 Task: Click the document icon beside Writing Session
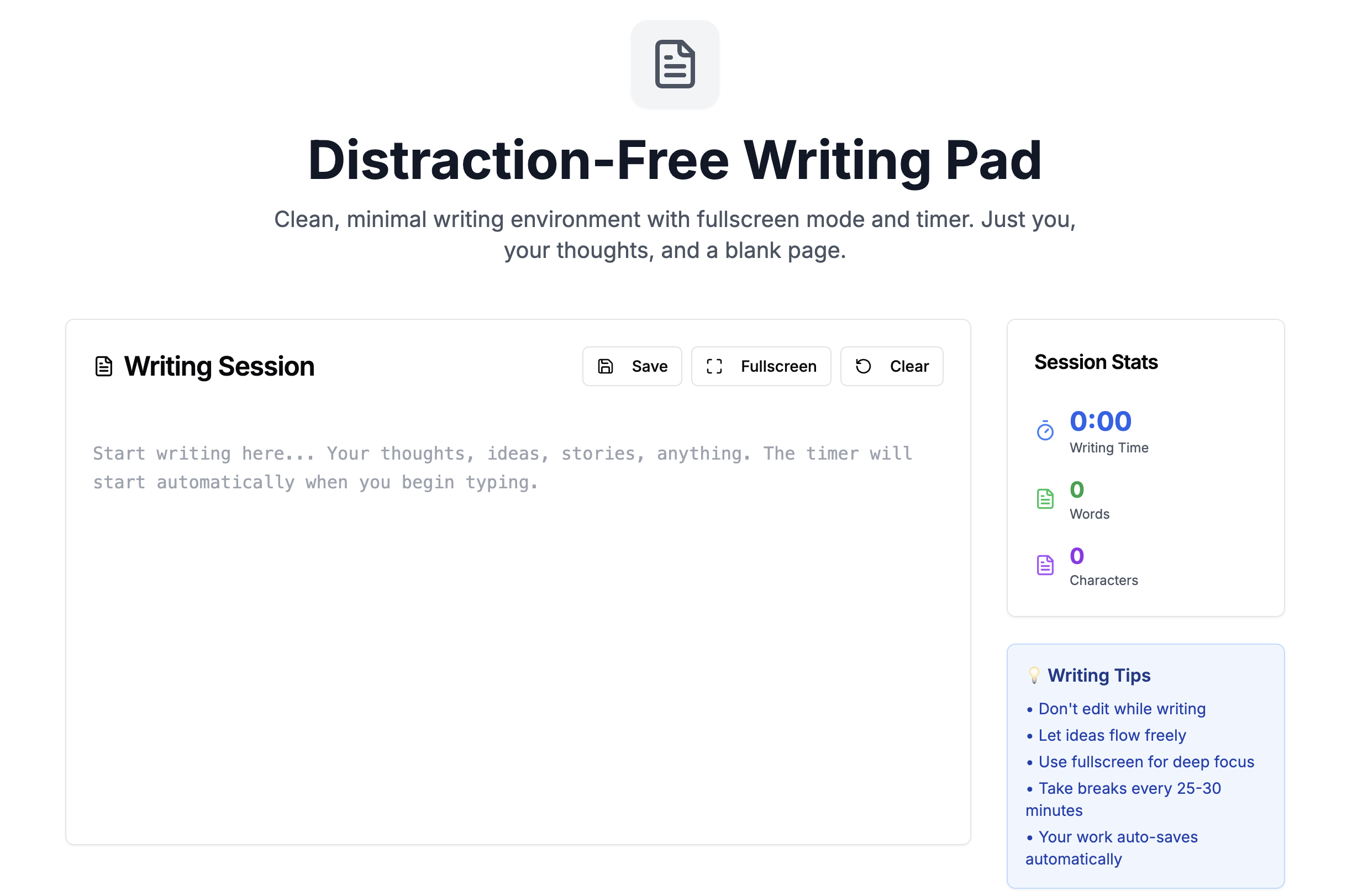[103, 366]
